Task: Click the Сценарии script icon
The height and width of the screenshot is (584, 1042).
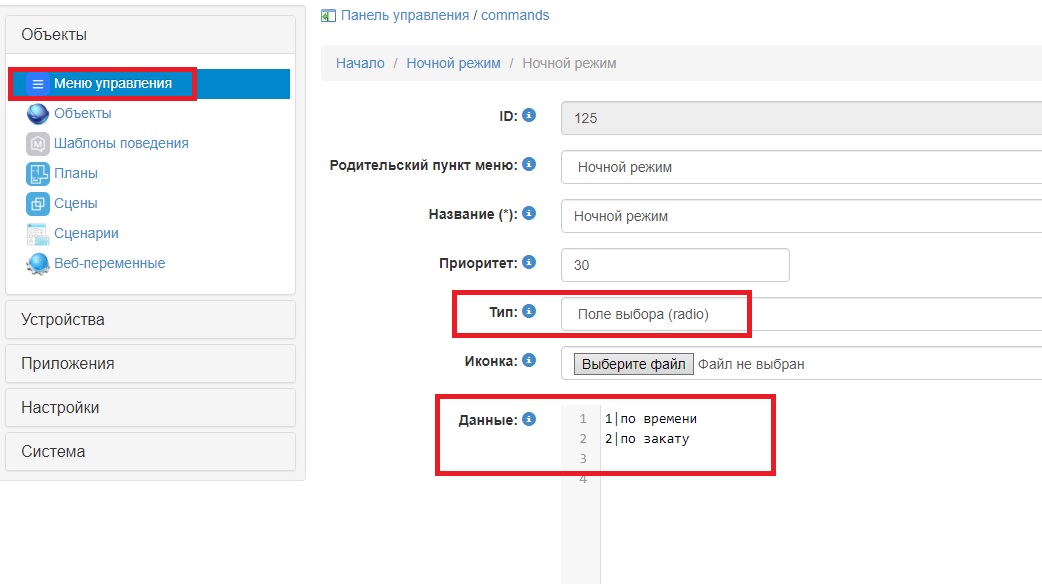Action: pyautogui.click(x=38, y=234)
